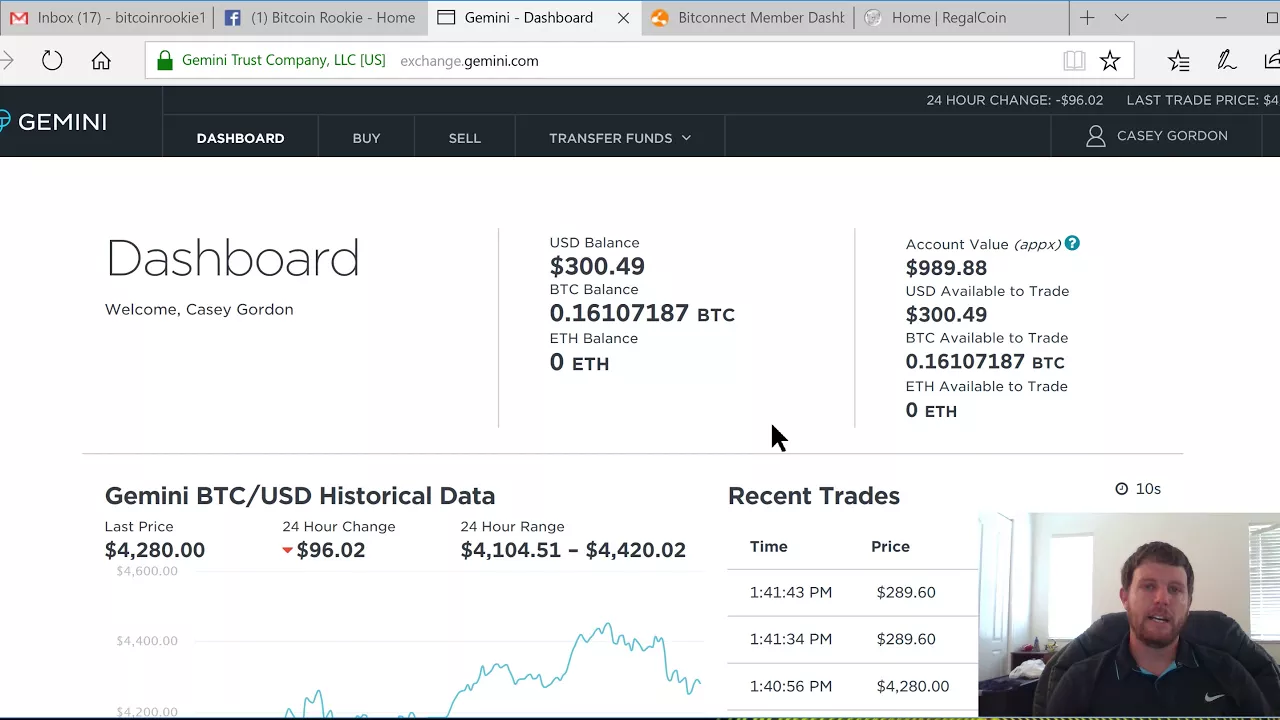Click the ETH Balance value
1280x720 pixels.
[x=579, y=363]
